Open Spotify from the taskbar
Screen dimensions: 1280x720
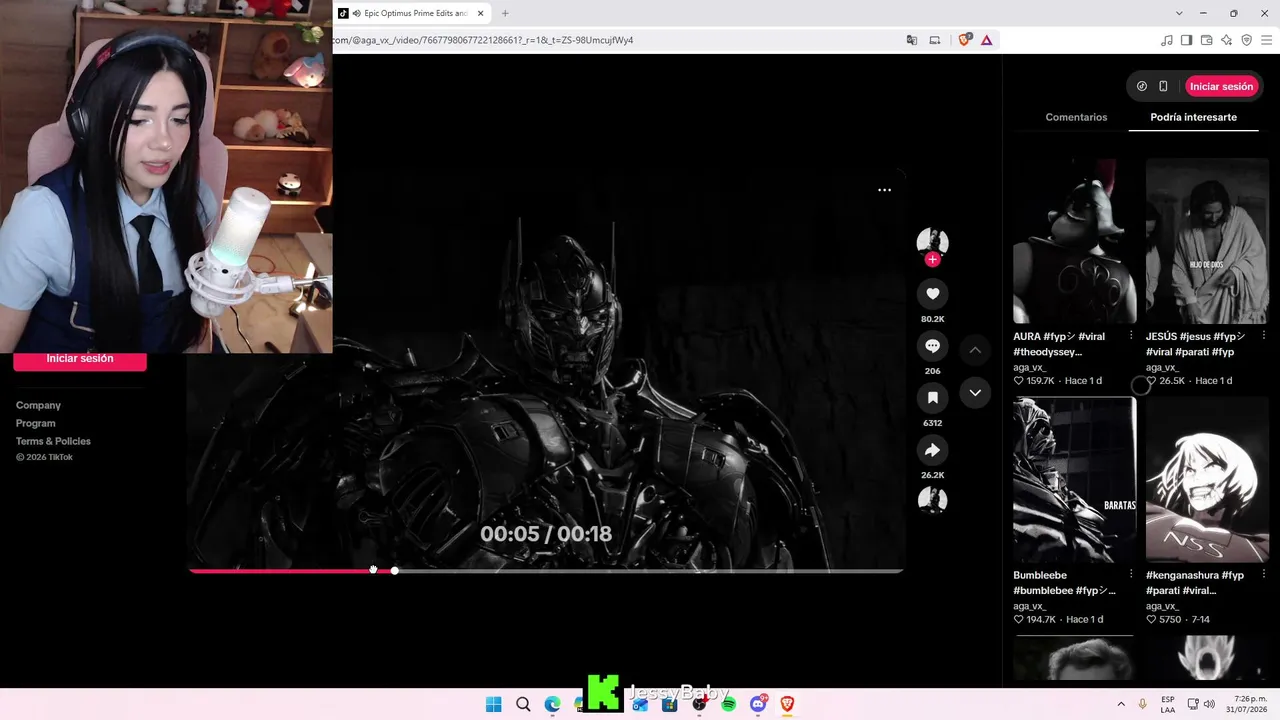tap(729, 704)
